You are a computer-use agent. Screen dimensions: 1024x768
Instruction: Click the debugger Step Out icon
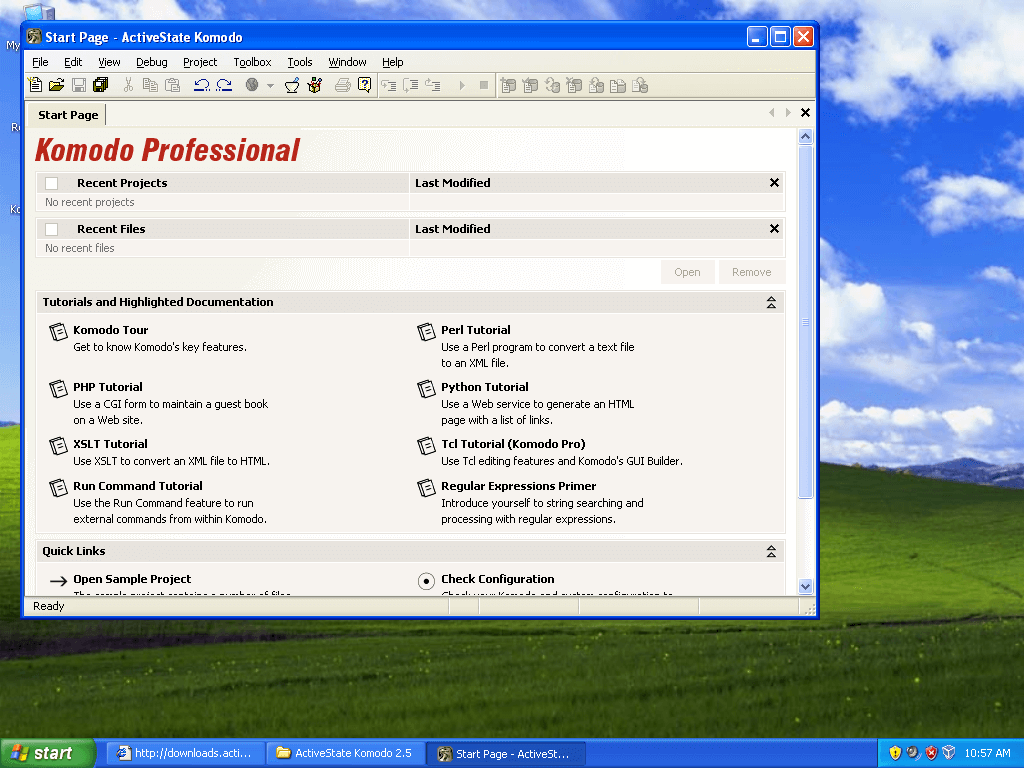tap(433, 85)
